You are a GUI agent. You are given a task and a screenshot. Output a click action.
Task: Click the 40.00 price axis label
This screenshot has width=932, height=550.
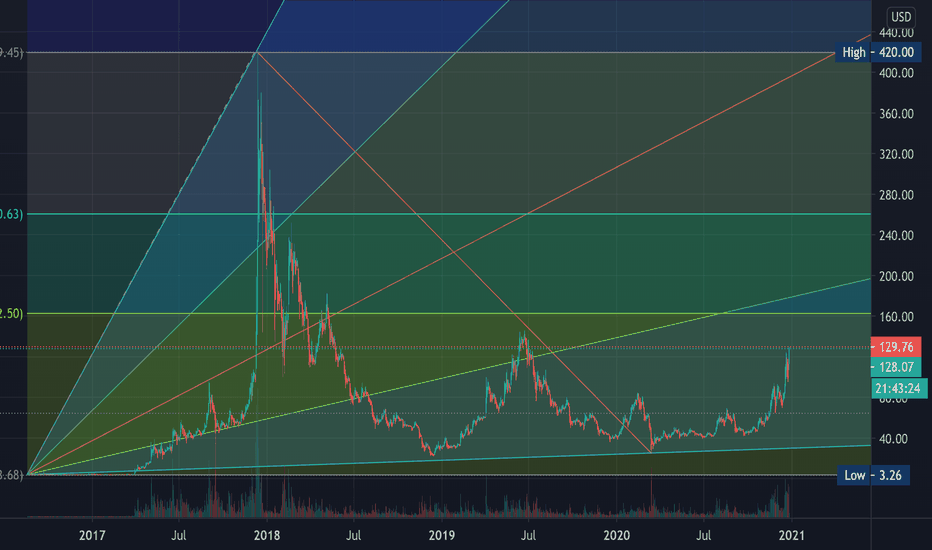[x=893, y=439]
